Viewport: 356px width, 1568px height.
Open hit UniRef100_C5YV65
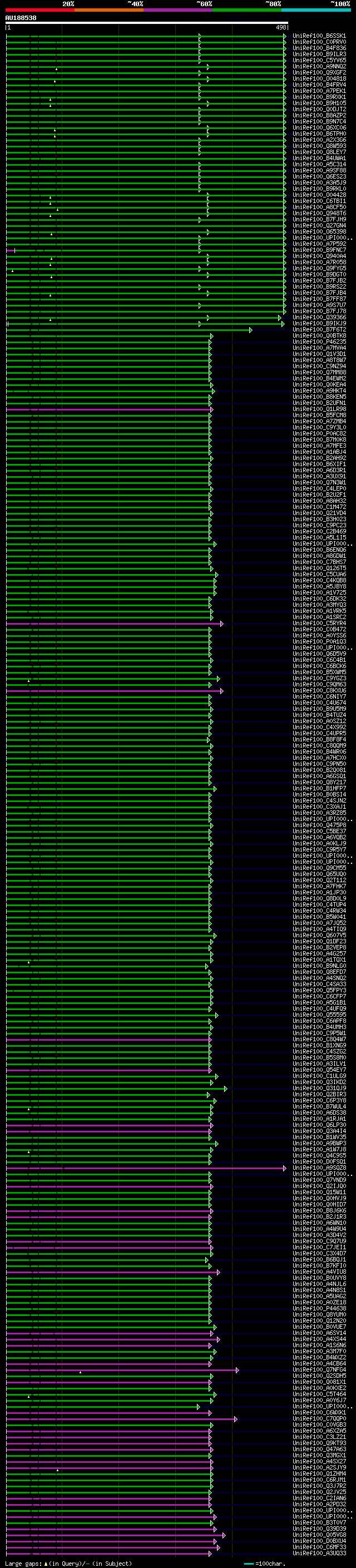[319, 60]
